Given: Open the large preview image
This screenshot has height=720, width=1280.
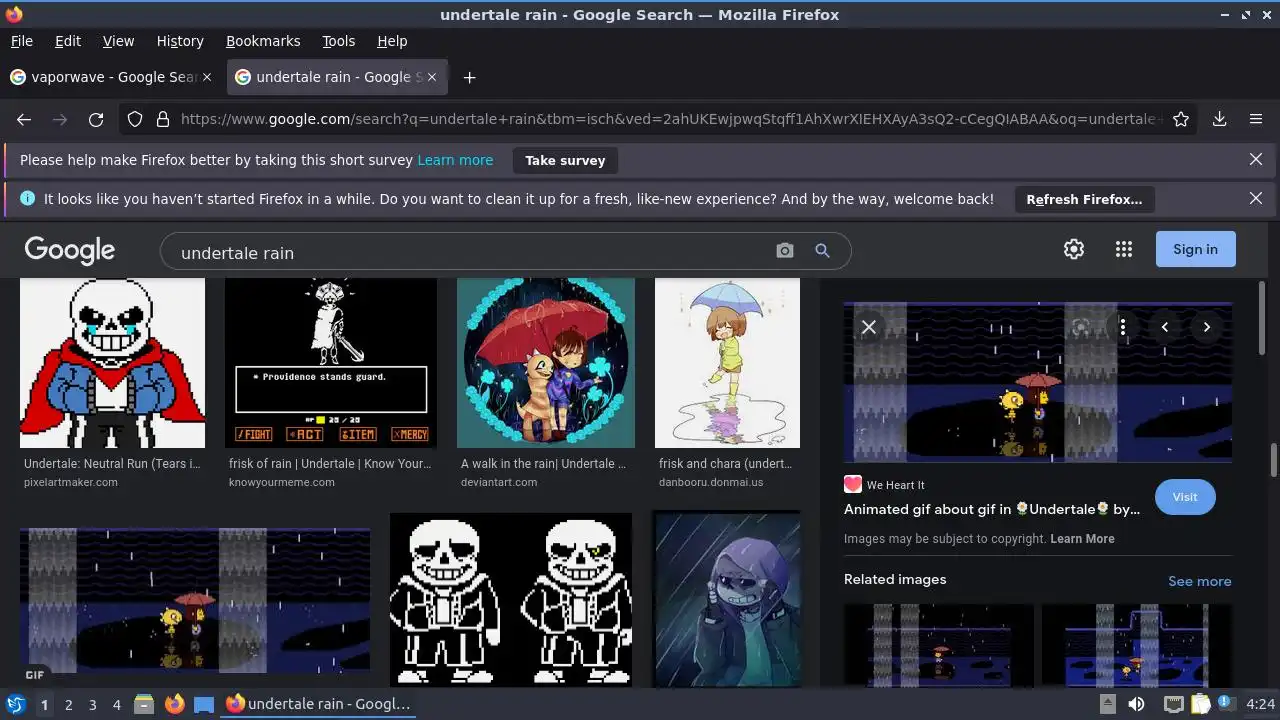Looking at the screenshot, I should point(1038,382).
